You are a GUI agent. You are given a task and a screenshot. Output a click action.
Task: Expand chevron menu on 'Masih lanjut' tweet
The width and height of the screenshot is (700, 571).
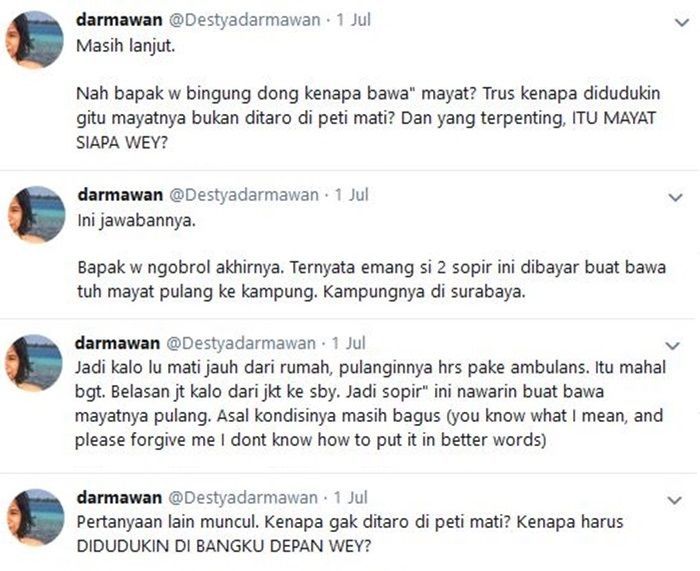point(682,22)
